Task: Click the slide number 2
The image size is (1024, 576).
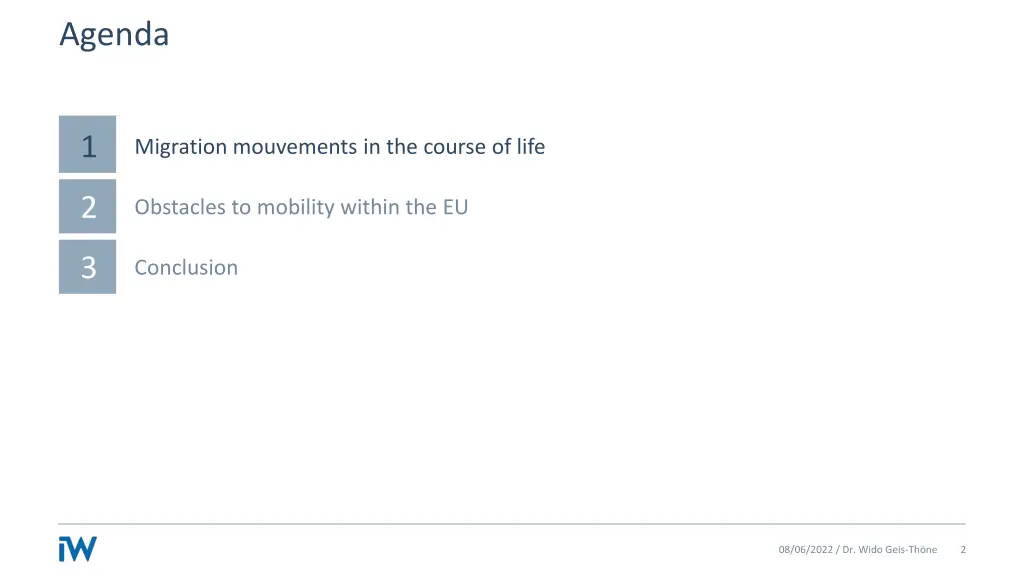Action: [963, 549]
